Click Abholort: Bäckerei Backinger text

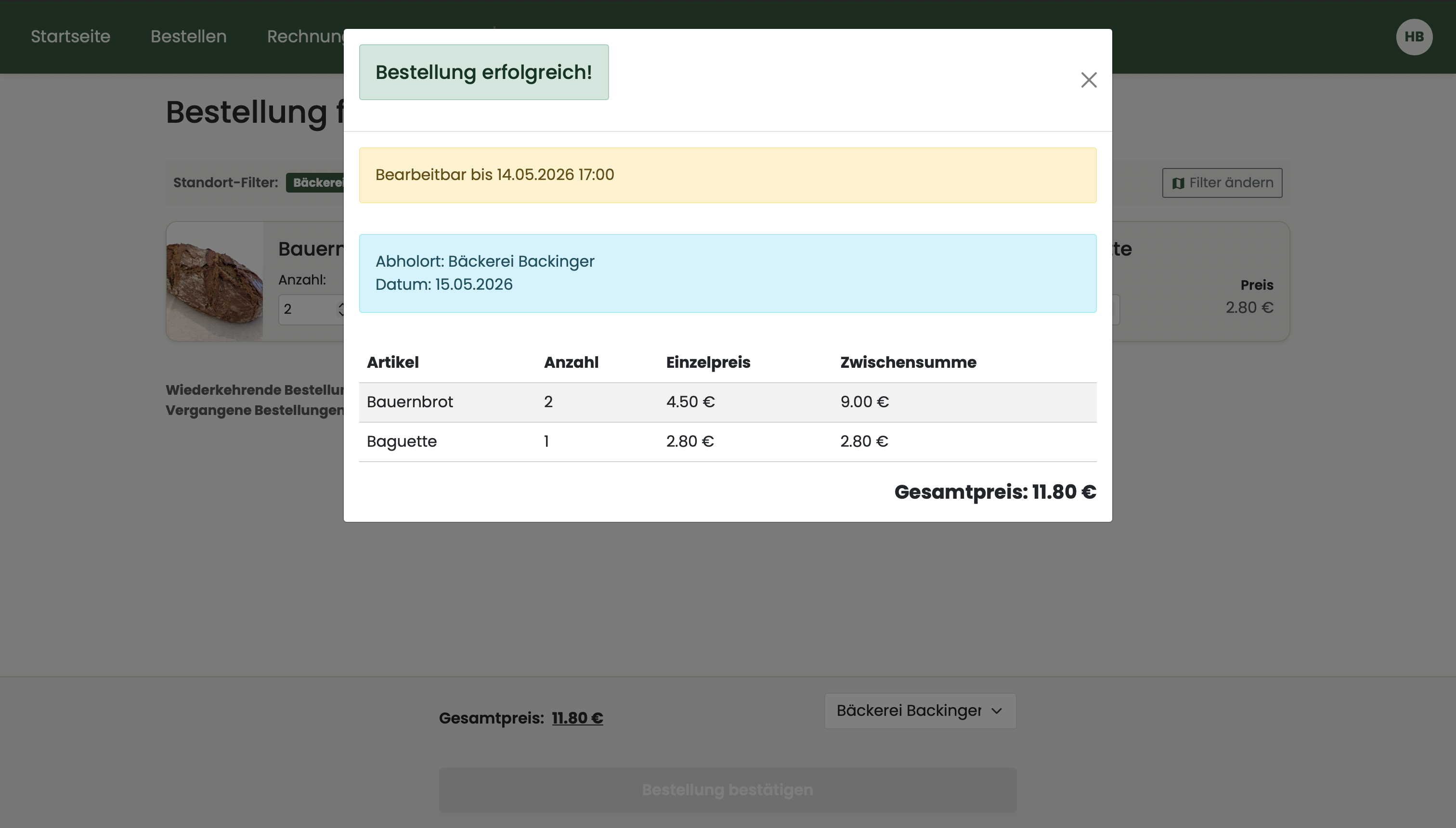click(x=484, y=261)
